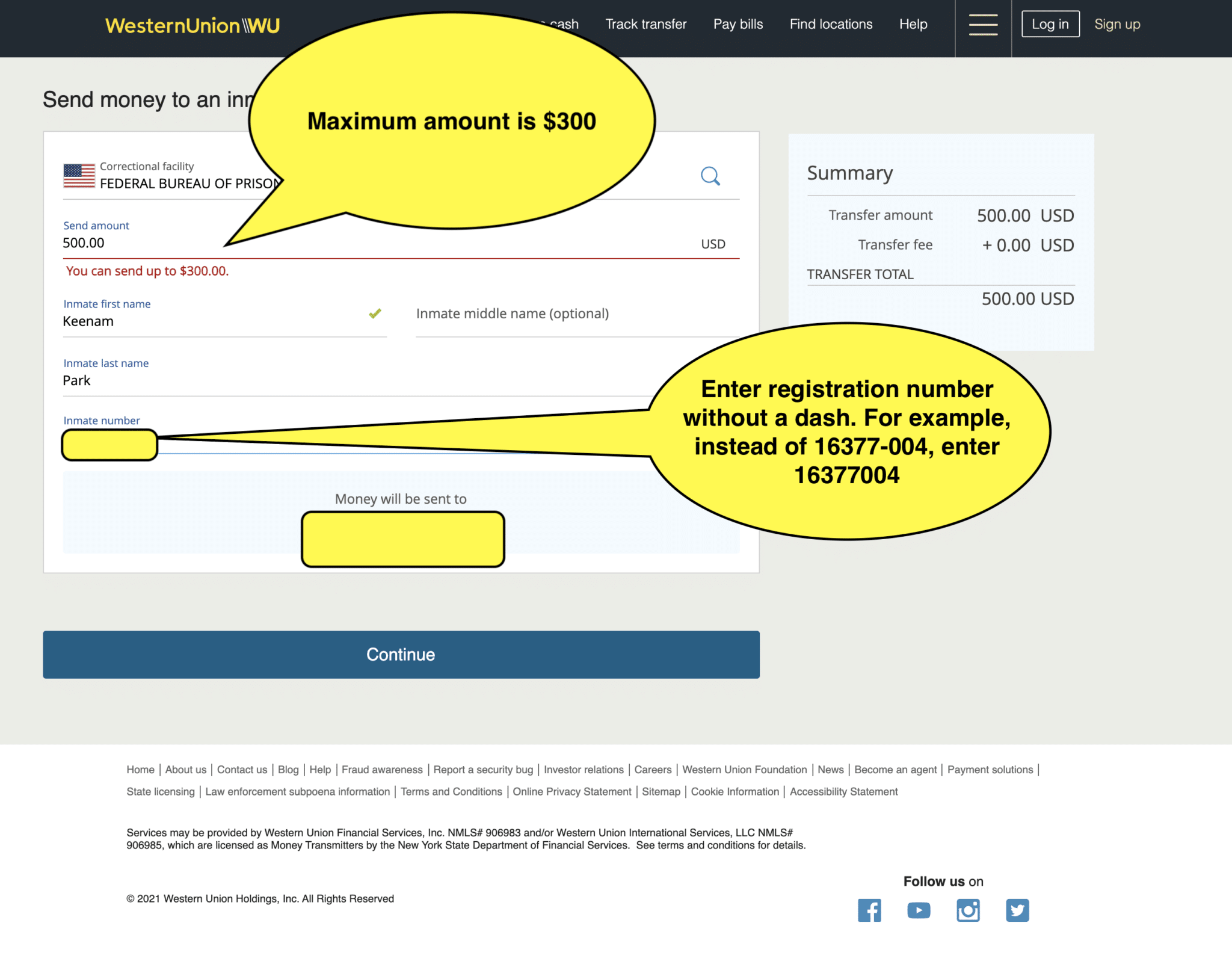
Task: Open the Become an agent link
Action: [896, 770]
